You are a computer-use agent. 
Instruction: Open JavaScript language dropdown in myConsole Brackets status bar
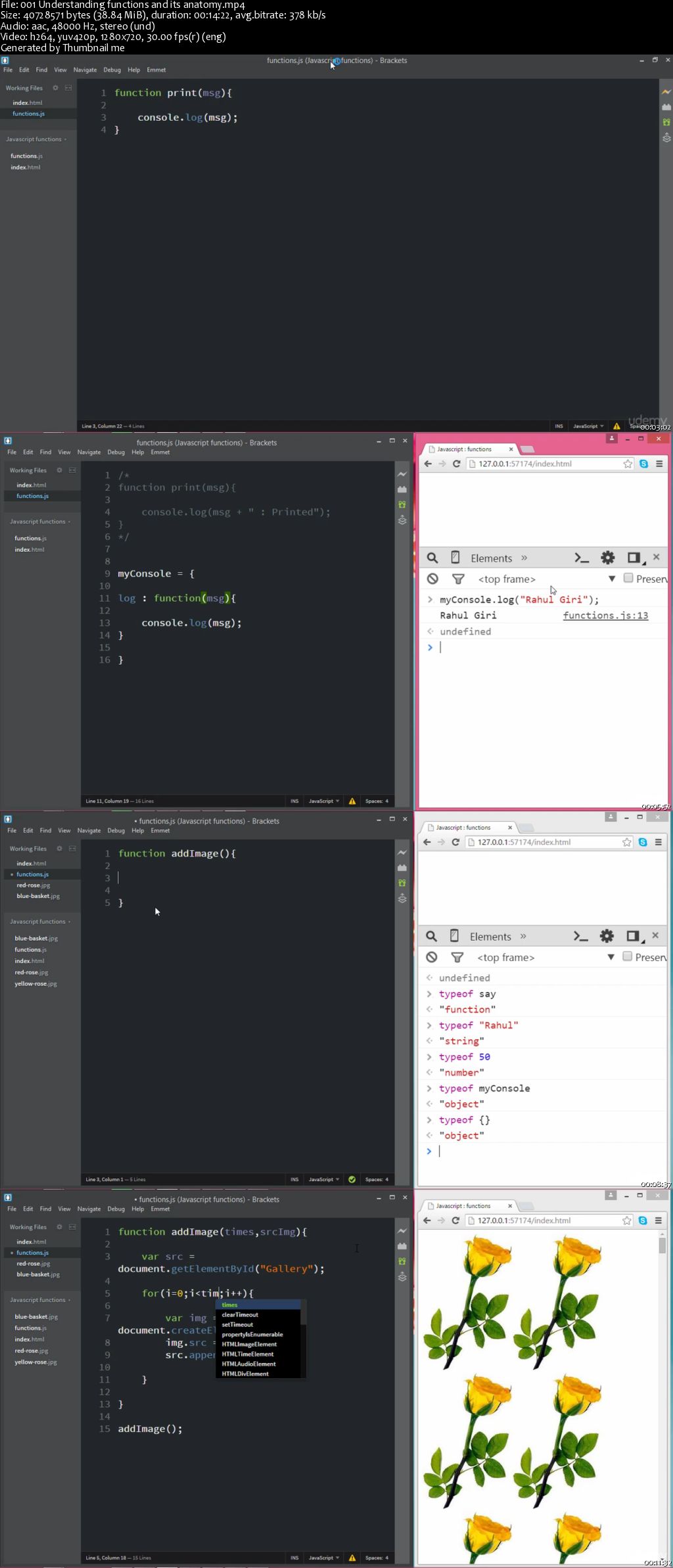(324, 801)
